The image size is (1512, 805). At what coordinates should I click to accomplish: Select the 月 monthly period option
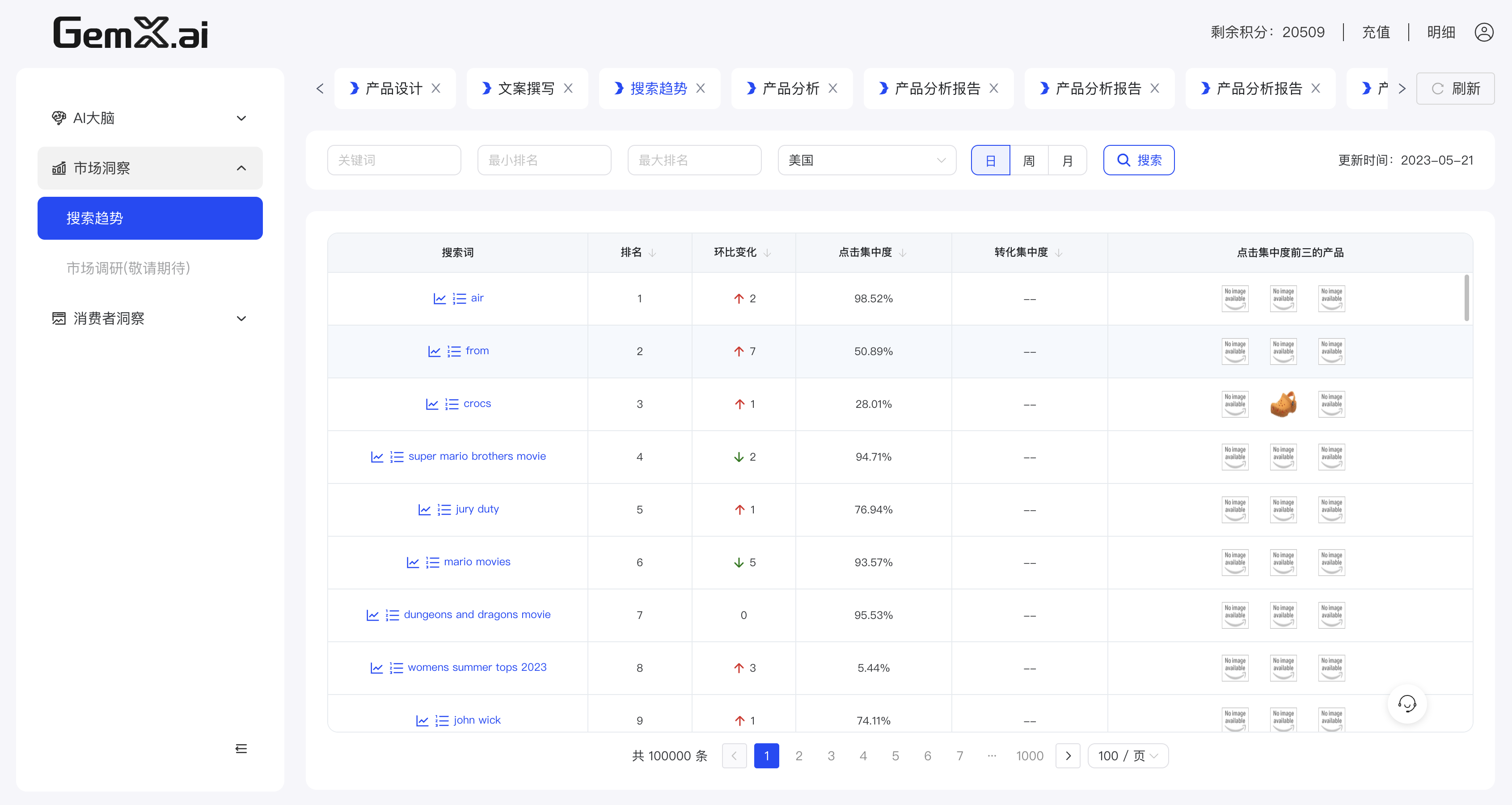1068,160
